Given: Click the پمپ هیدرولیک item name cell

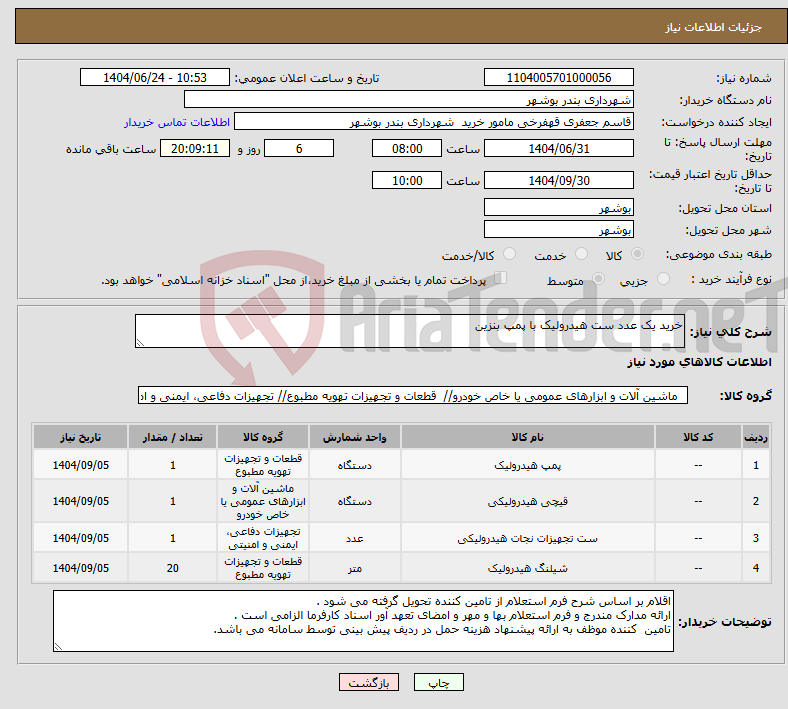Looking at the screenshot, I should pyautogui.click(x=528, y=465).
